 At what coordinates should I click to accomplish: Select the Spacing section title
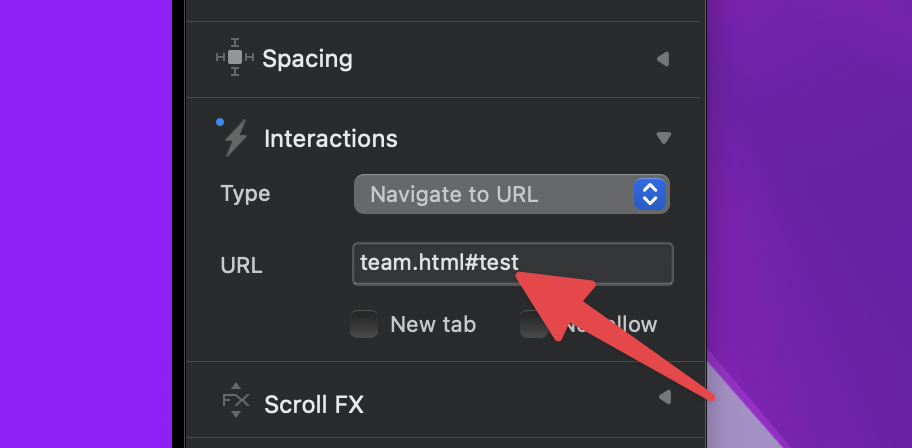coord(307,59)
